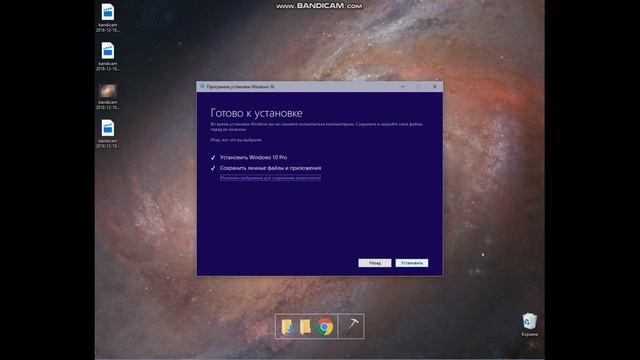640x360 pixels.
Task: Click the text "Установить Windows 10 Pro"
Action: pos(253,157)
